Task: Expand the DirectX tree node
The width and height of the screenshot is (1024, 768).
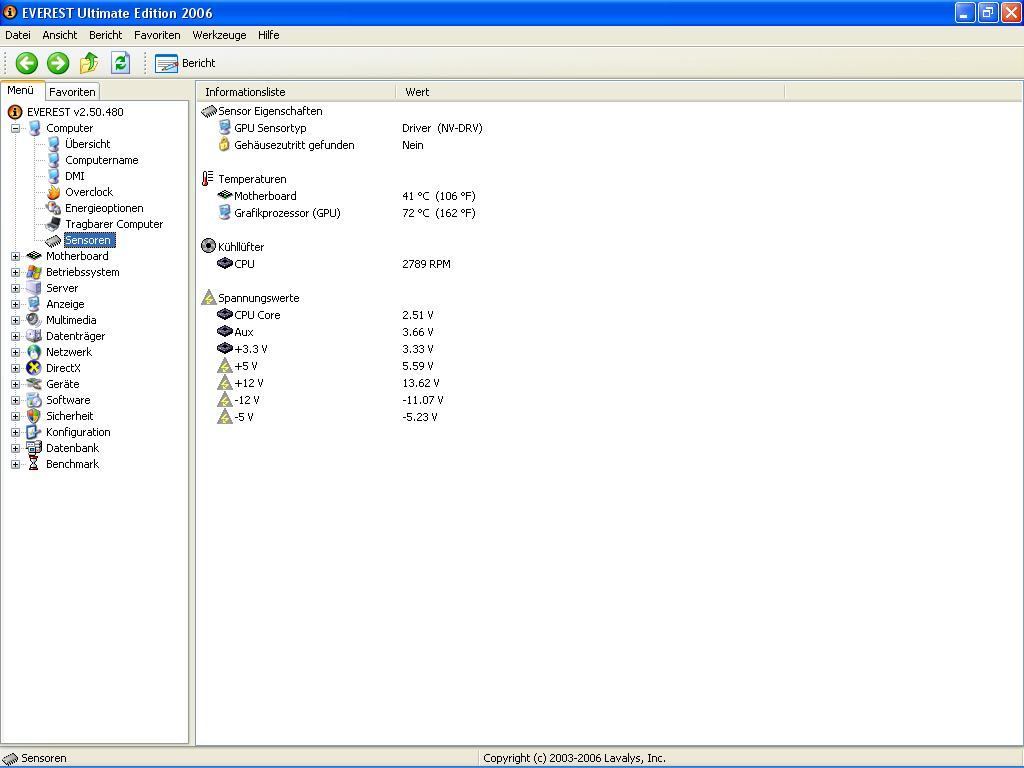Action: 15,368
